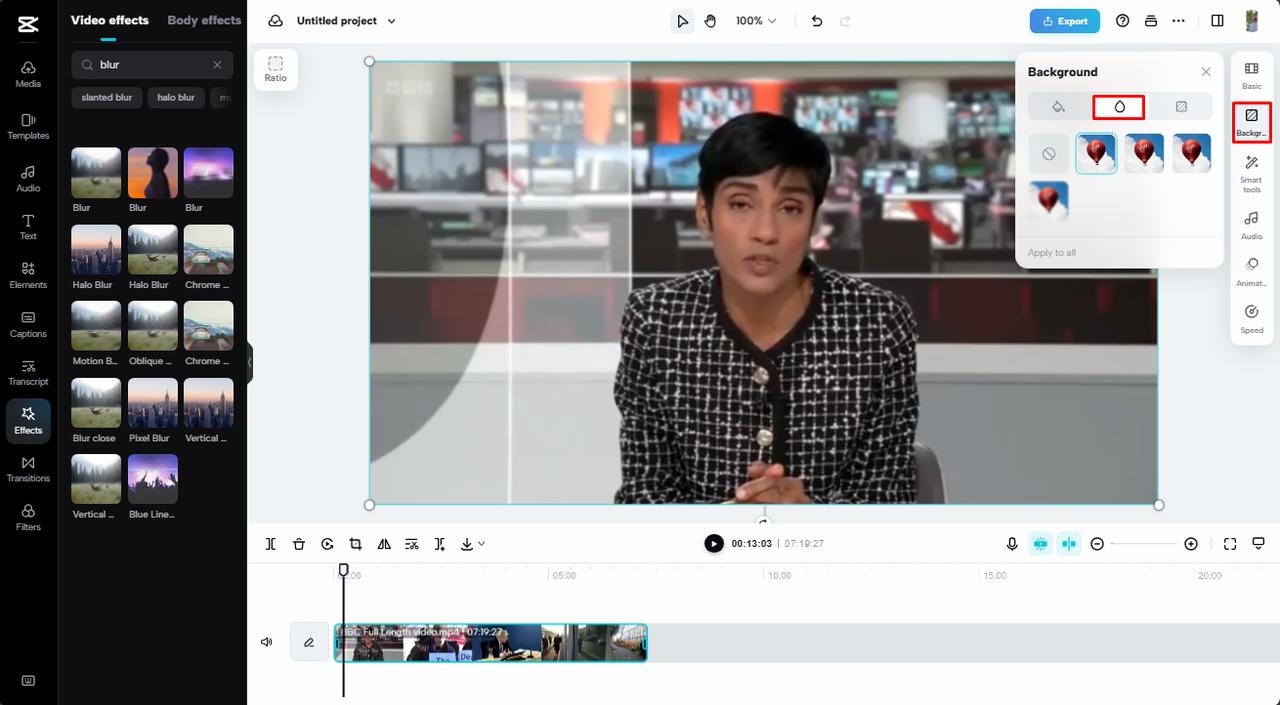The height and width of the screenshot is (705, 1280).
Task: Click the fullscreen preview icon
Action: [1230, 544]
